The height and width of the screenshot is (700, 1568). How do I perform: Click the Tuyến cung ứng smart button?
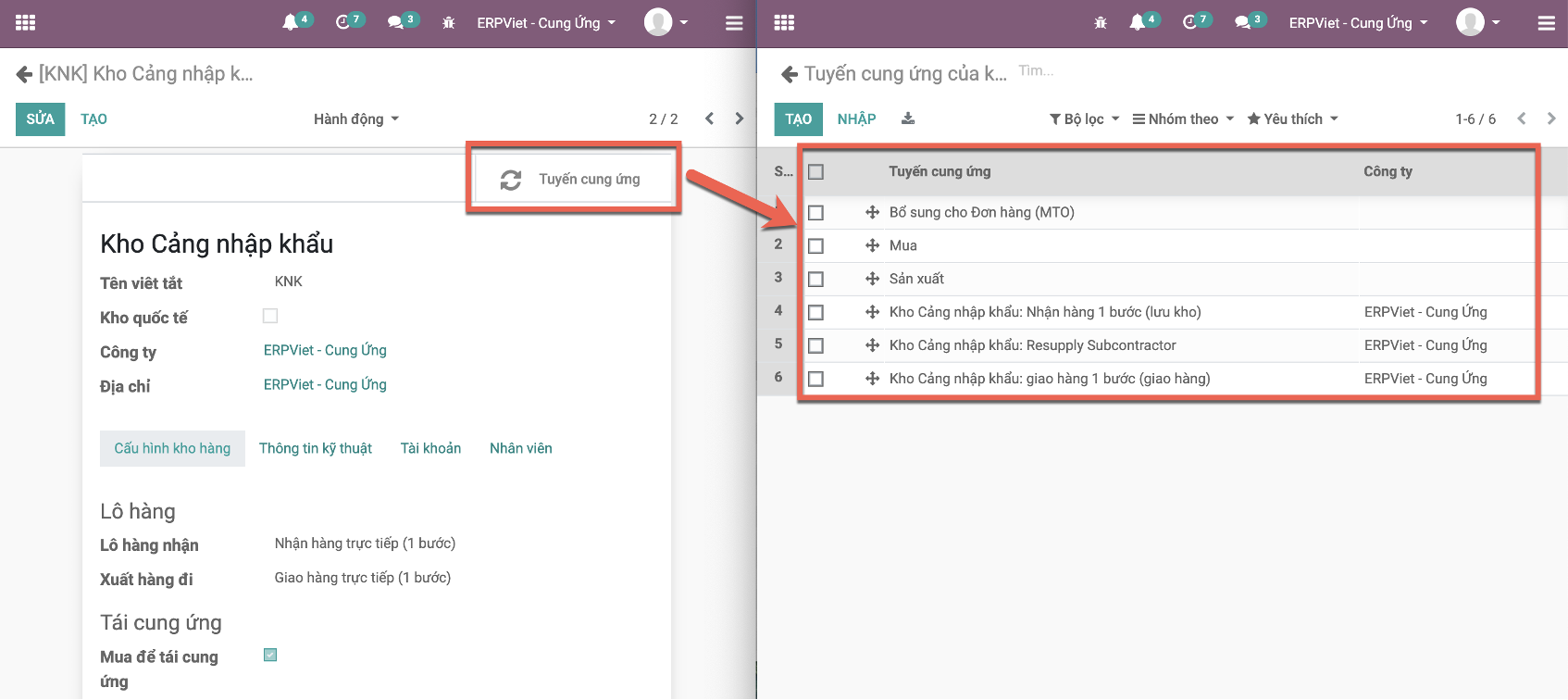(x=573, y=179)
